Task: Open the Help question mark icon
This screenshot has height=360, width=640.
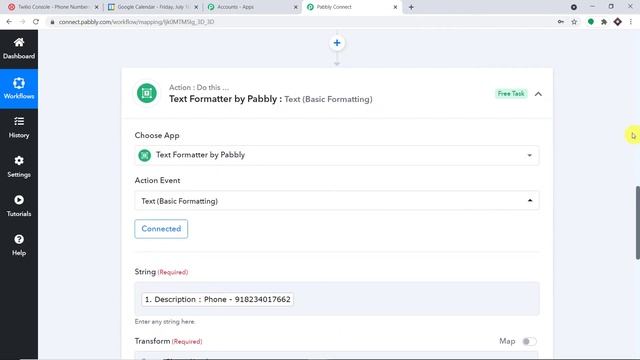Action: pos(19,239)
